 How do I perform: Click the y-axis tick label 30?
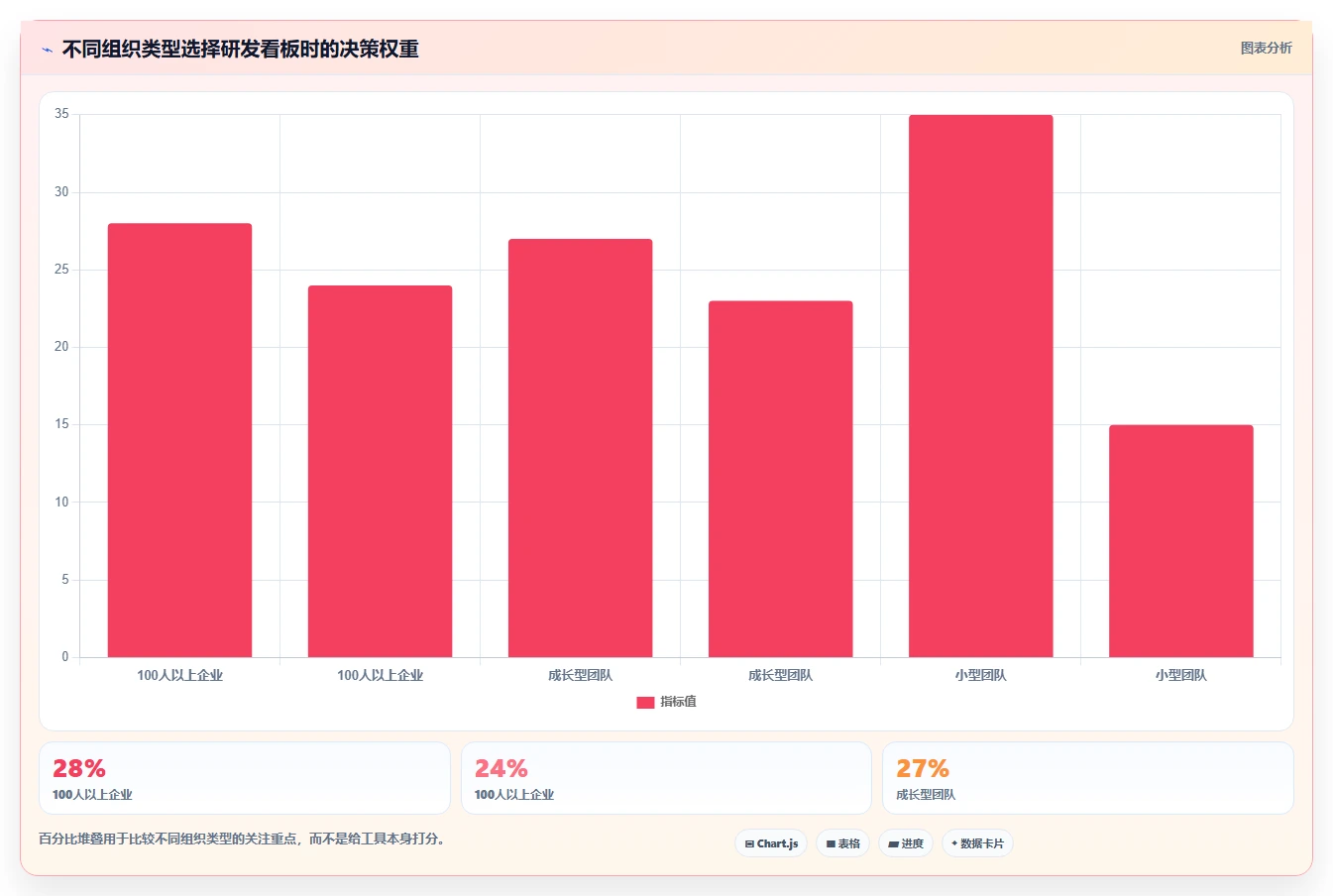(61, 192)
